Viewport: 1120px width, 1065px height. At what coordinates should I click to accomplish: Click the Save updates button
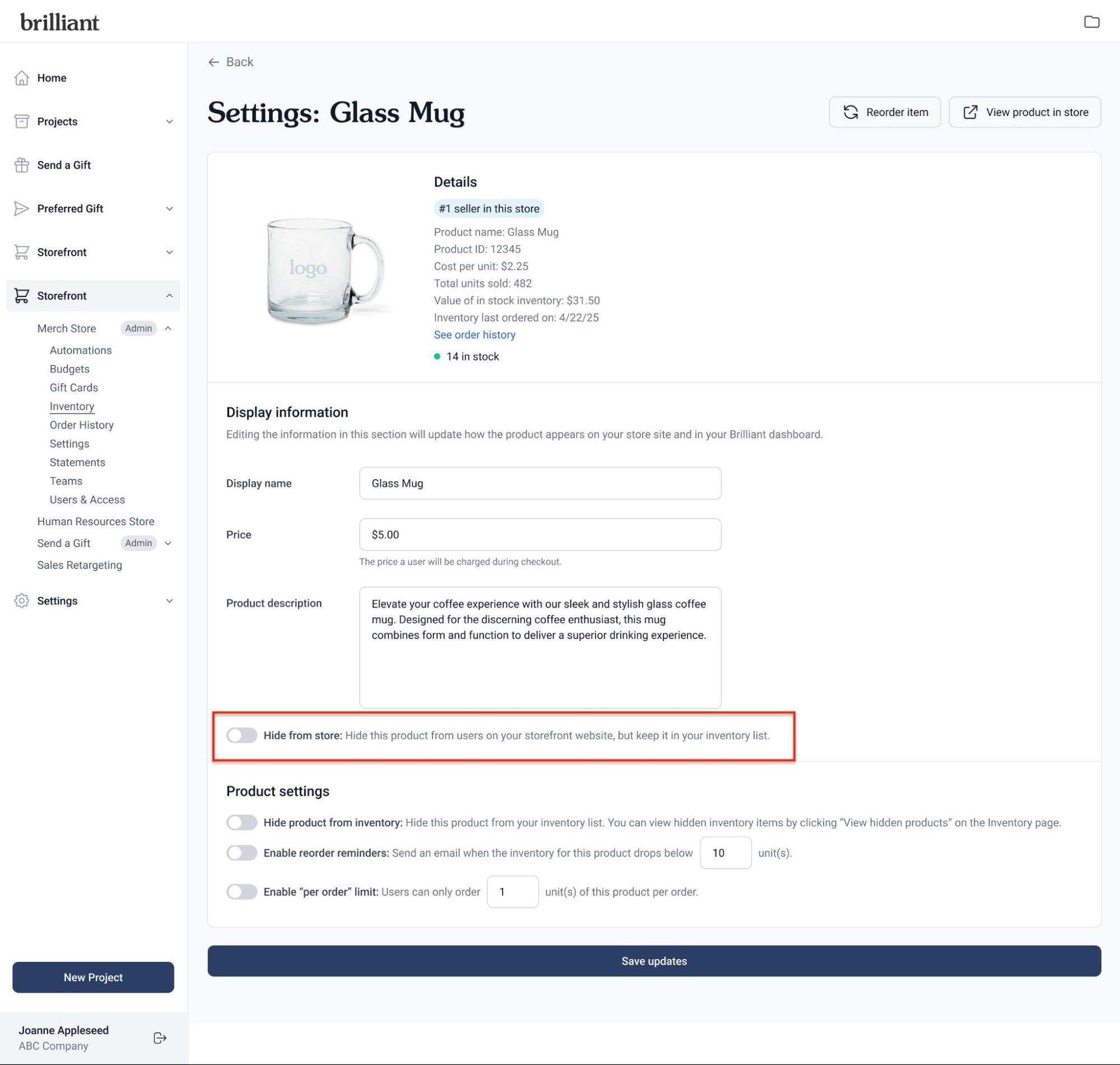coord(654,961)
